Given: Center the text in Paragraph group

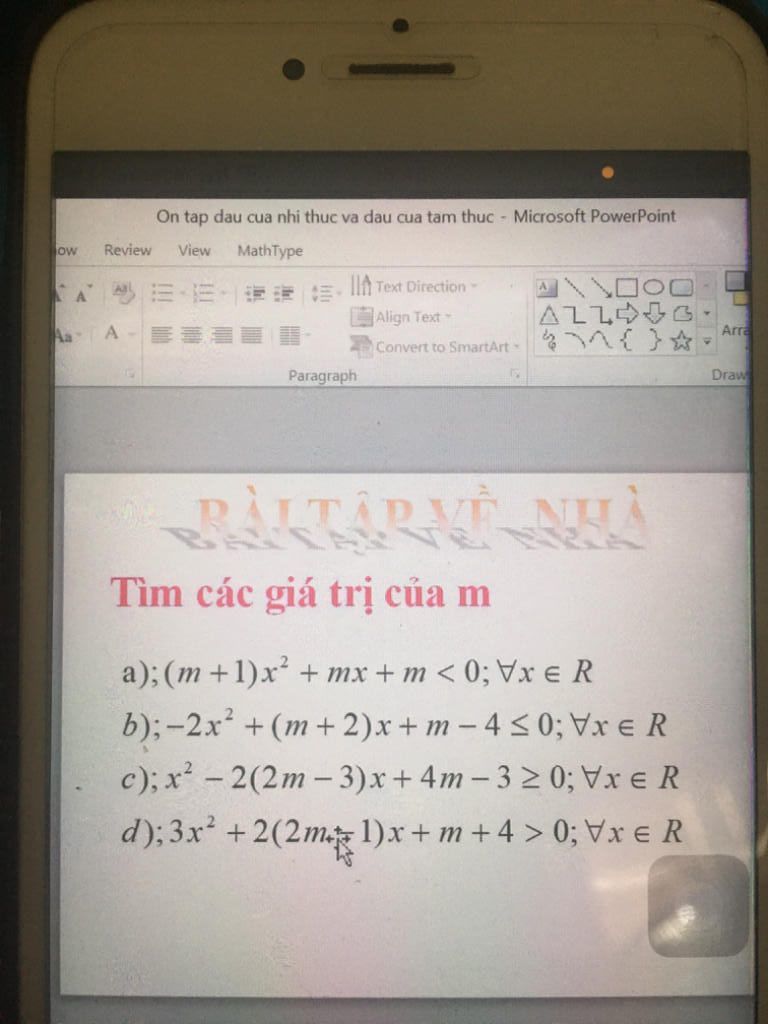Looking at the screenshot, I should (191, 335).
